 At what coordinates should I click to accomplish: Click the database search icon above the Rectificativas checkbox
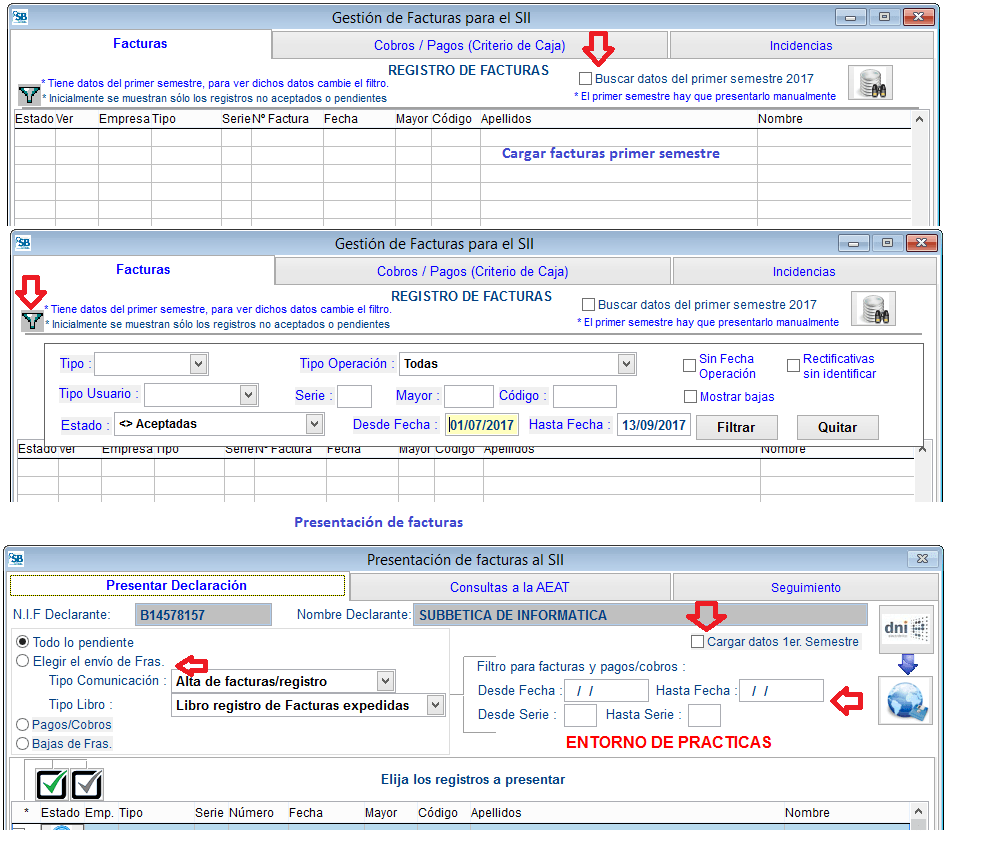click(x=872, y=309)
